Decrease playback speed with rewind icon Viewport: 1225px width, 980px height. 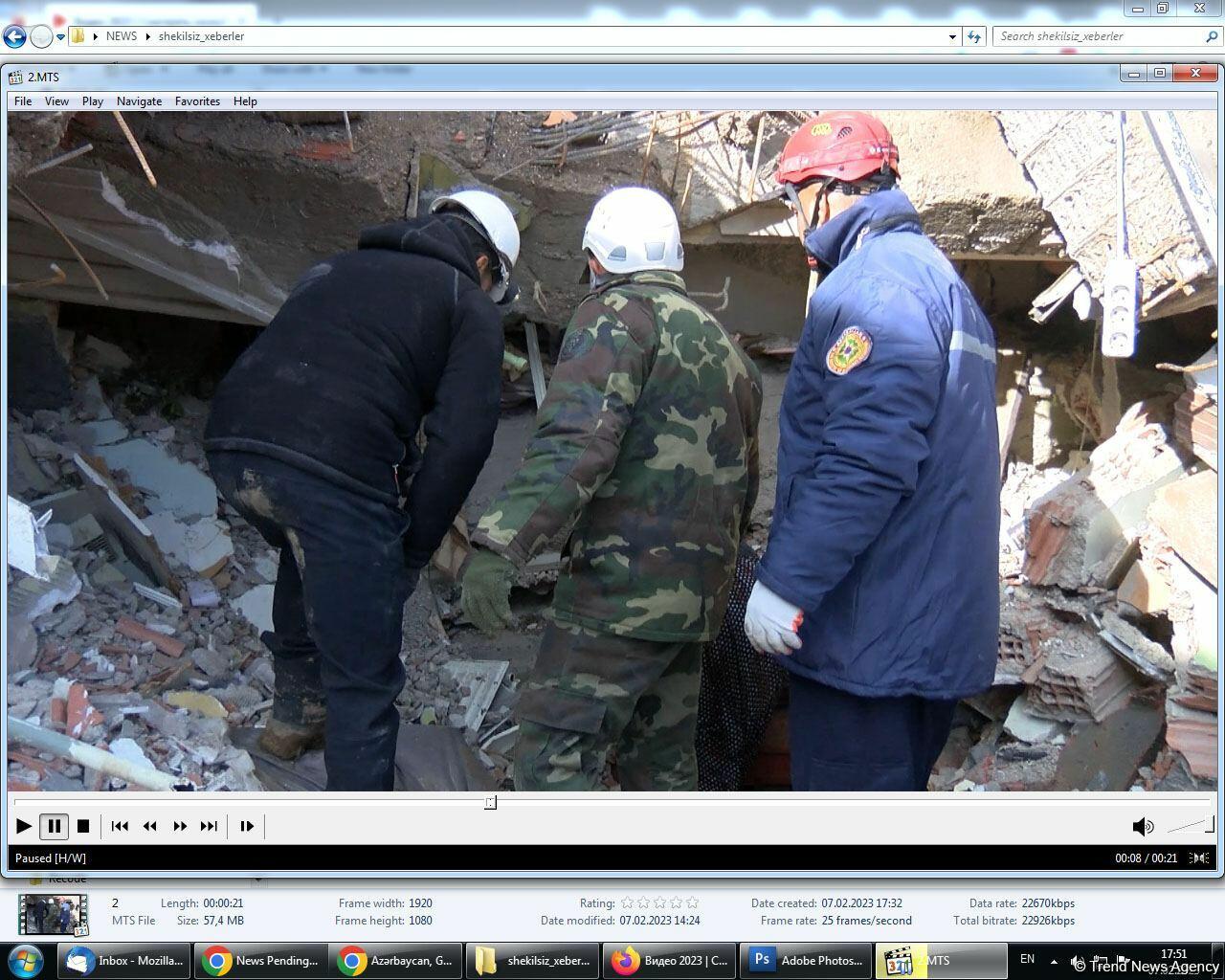click(x=149, y=826)
